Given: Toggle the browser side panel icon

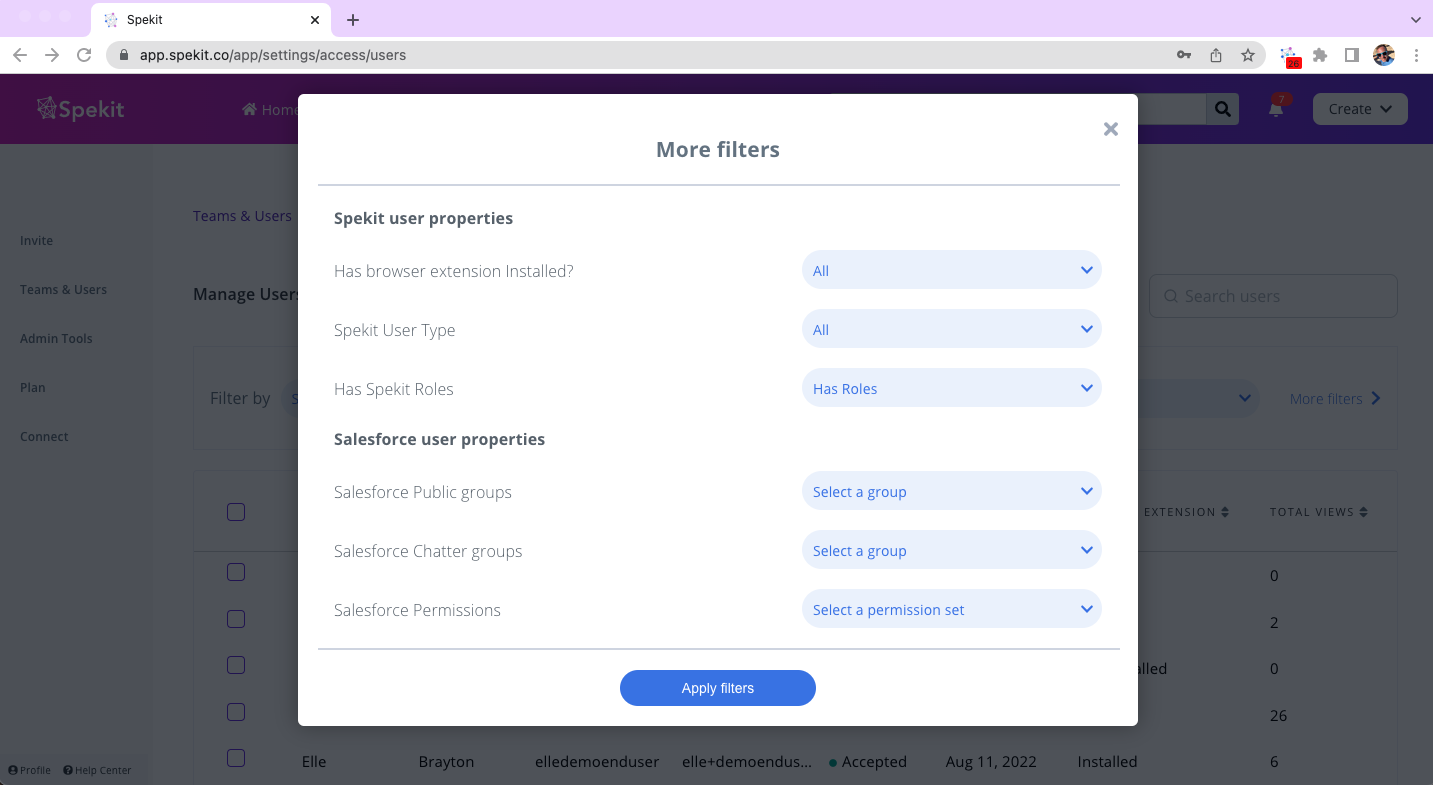Looking at the screenshot, I should point(1352,55).
